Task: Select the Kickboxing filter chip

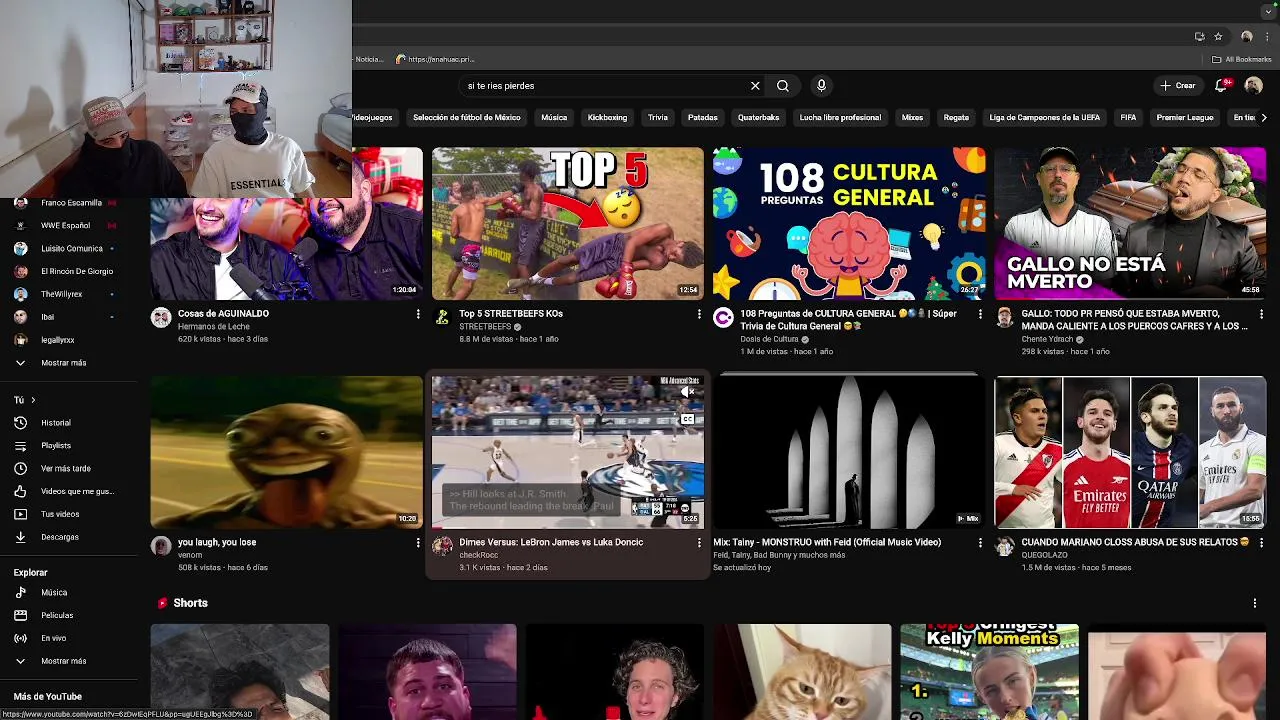Action: pyautogui.click(x=607, y=118)
